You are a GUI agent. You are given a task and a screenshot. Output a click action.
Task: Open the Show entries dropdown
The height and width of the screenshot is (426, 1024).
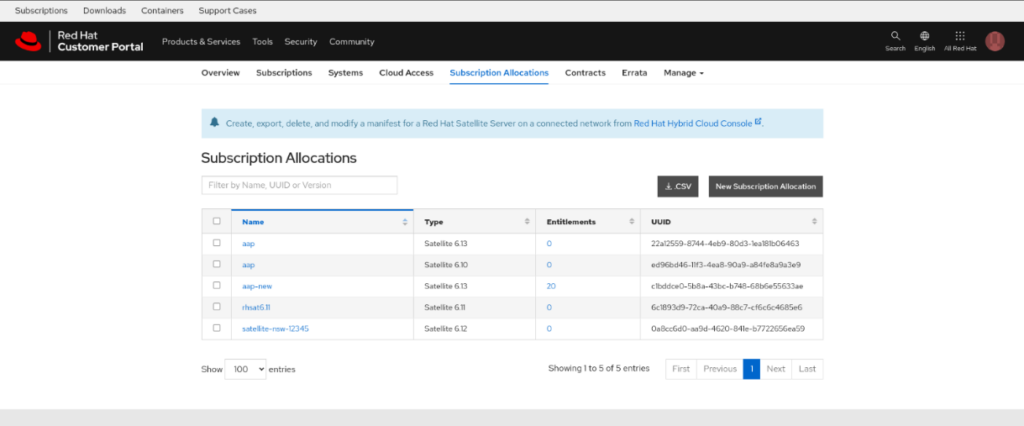click(x=246, y=369)
